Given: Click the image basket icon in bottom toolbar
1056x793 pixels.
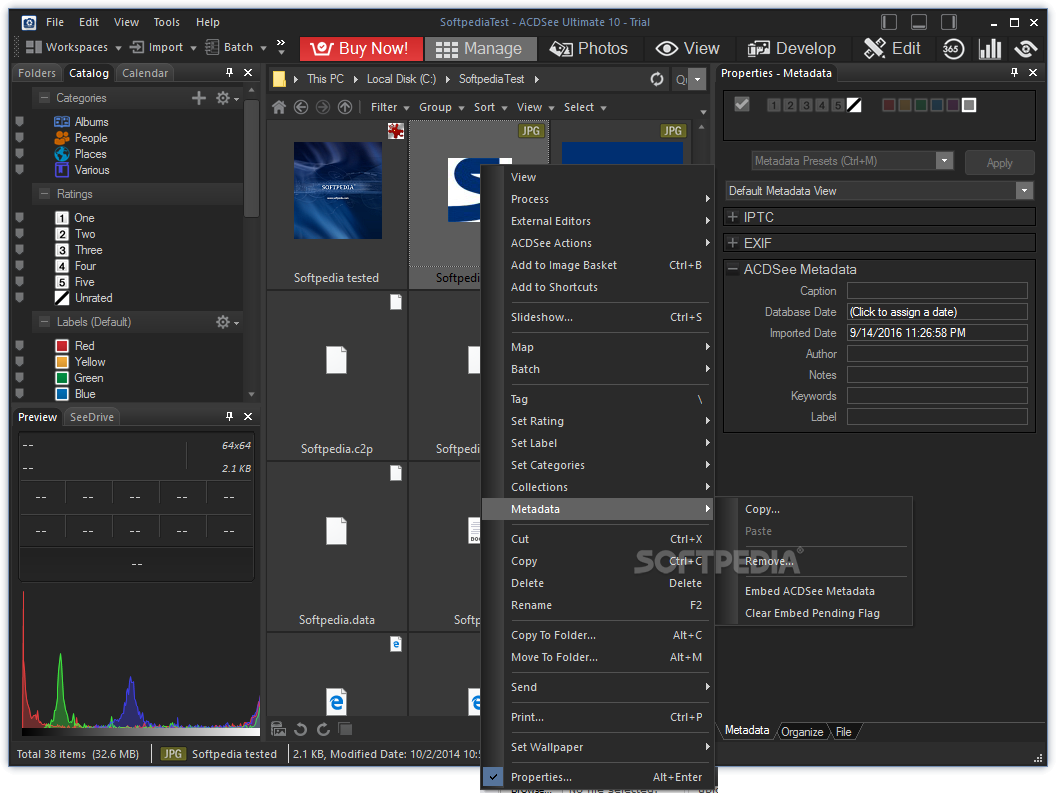Looking at the screenshot, I should (278, 729).
